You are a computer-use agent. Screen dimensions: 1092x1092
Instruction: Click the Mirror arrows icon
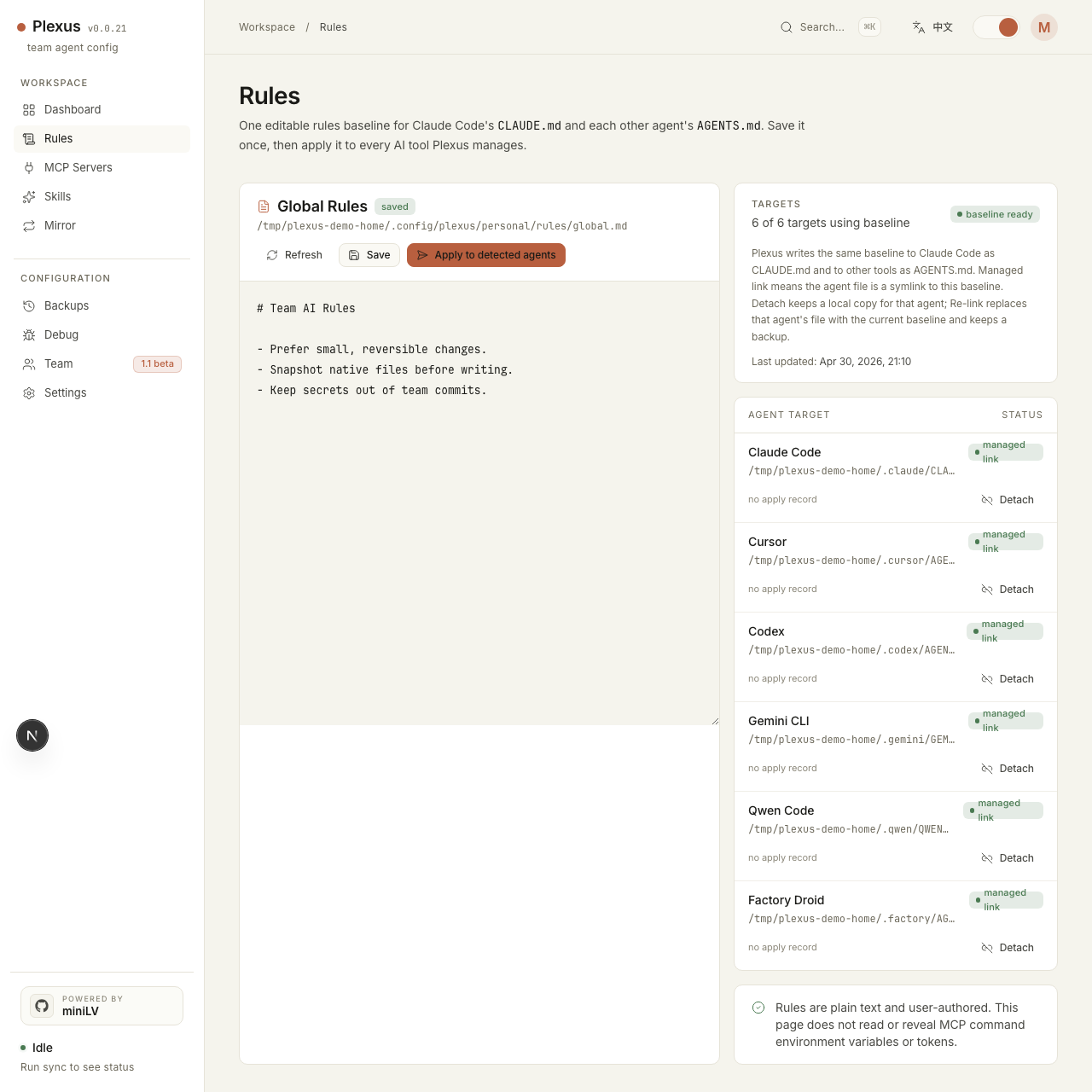tap(29, 226)
